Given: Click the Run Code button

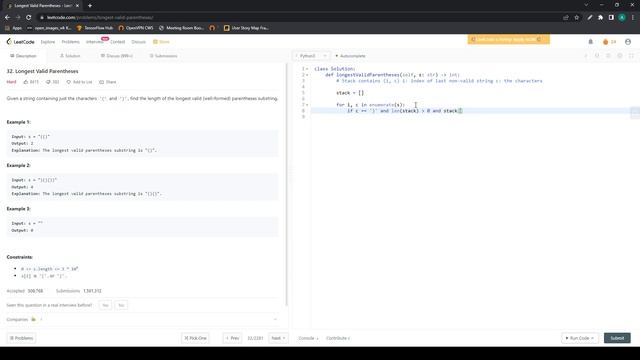Looking at the screenshot, I should (580, 338).
